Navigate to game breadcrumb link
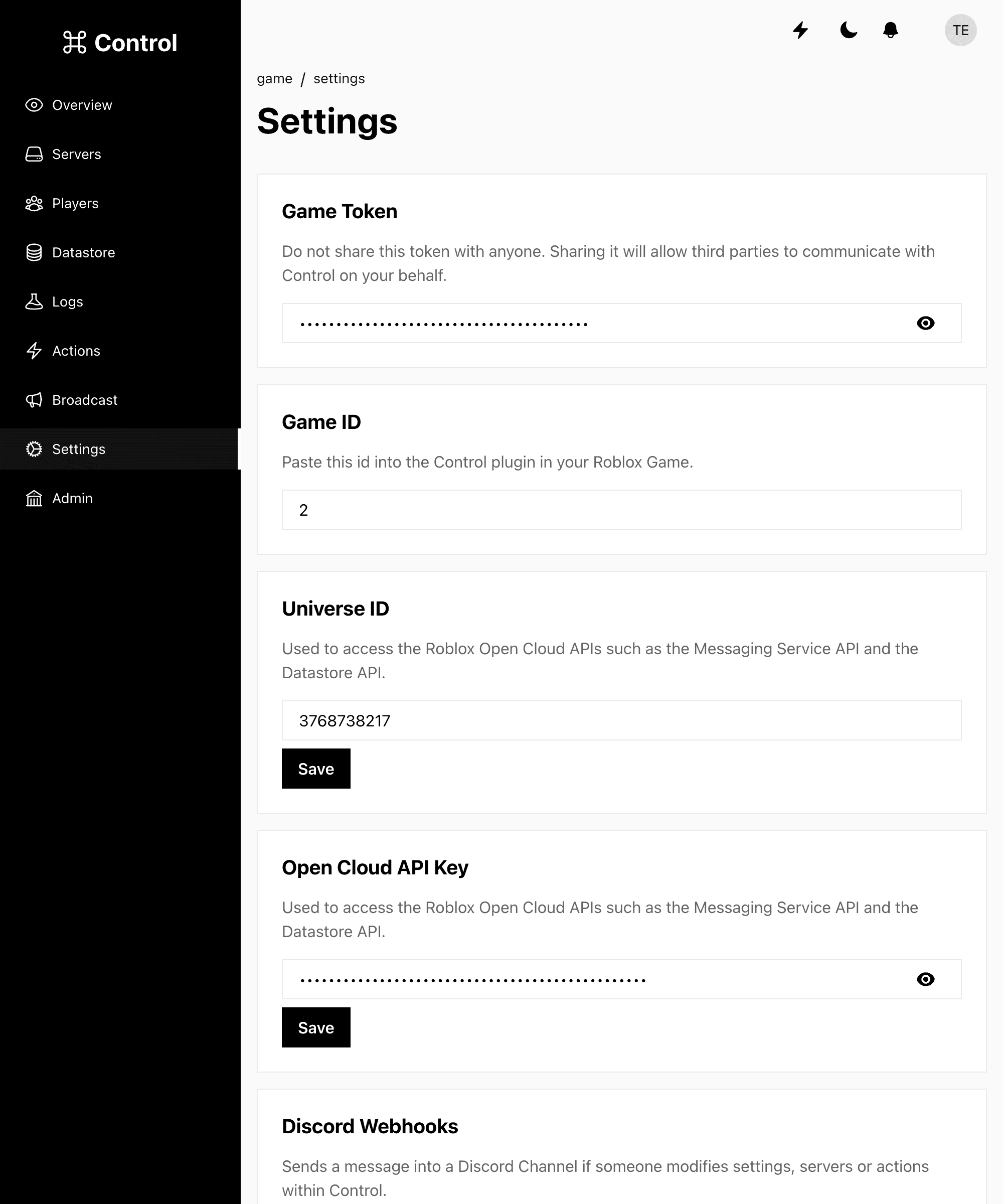Screen dimensions: 1003x1204 (275, 79)
